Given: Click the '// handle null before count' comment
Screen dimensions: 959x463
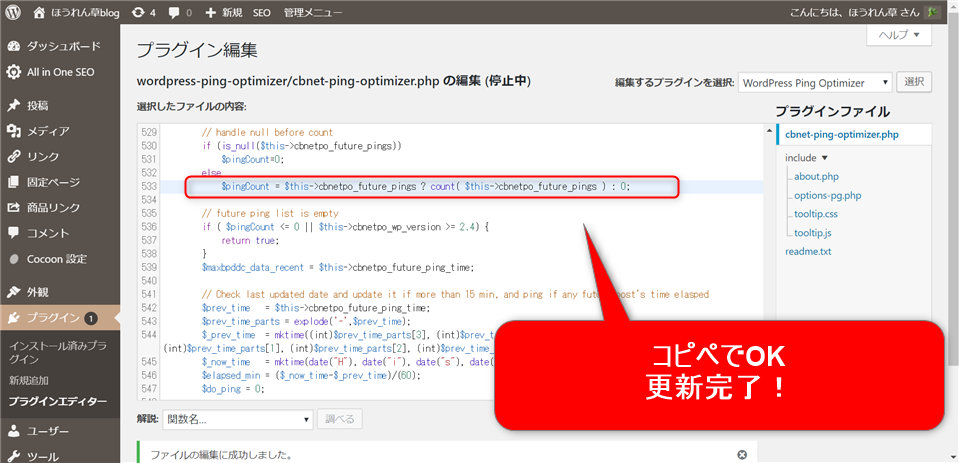Looking at the screenshot, I should (267, 132).
